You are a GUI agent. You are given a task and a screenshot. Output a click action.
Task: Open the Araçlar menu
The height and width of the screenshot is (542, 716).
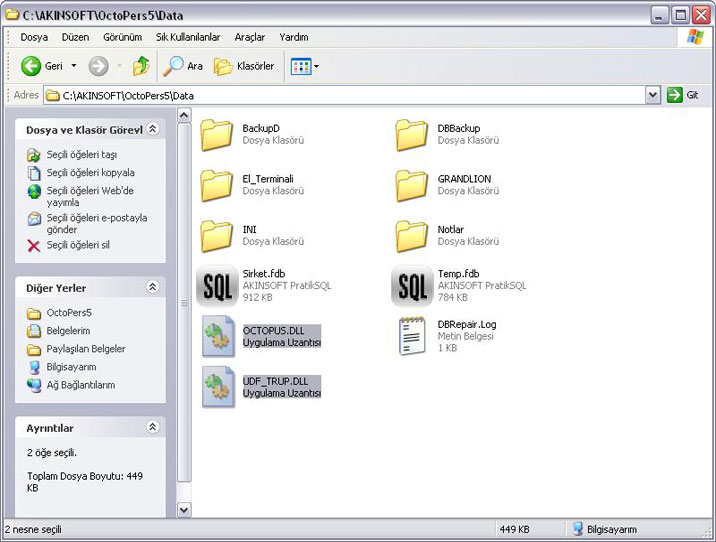pos(250,37)
